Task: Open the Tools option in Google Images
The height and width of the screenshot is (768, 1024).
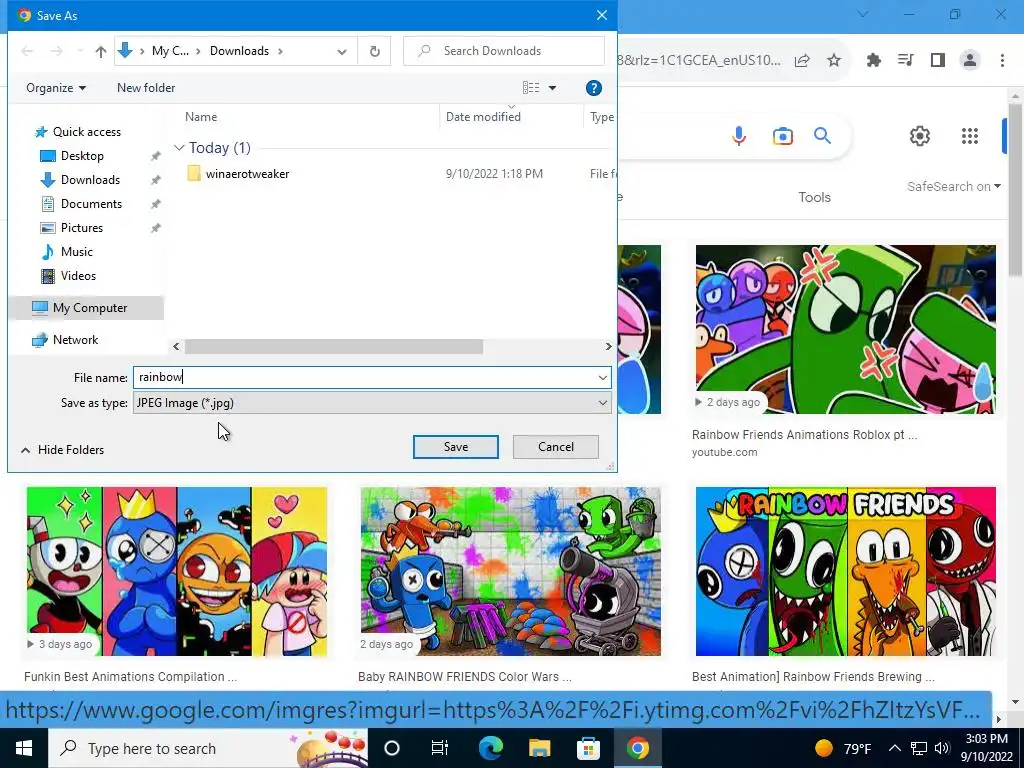Action: pyautogui.click(x=814, y=197)
